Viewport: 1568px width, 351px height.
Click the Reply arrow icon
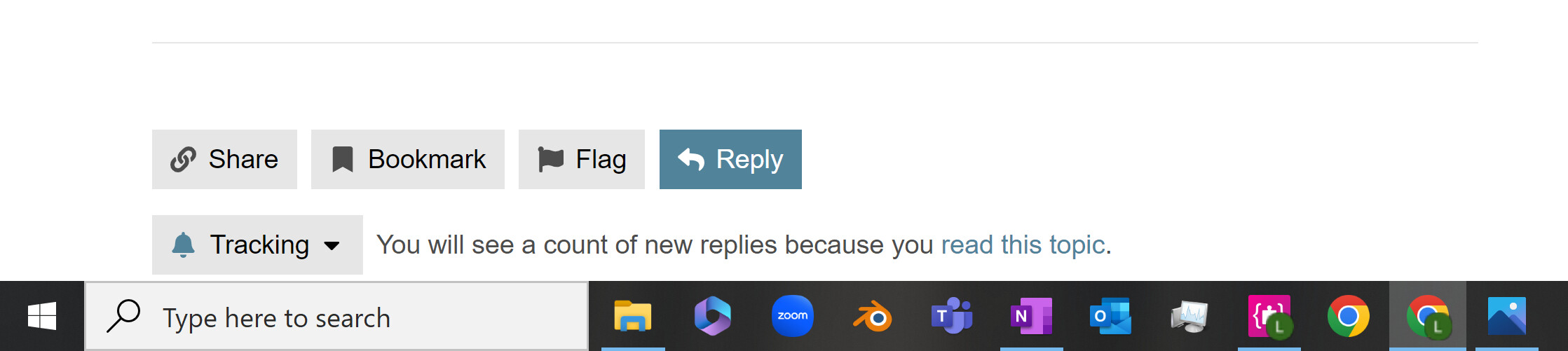pos(691,159)
